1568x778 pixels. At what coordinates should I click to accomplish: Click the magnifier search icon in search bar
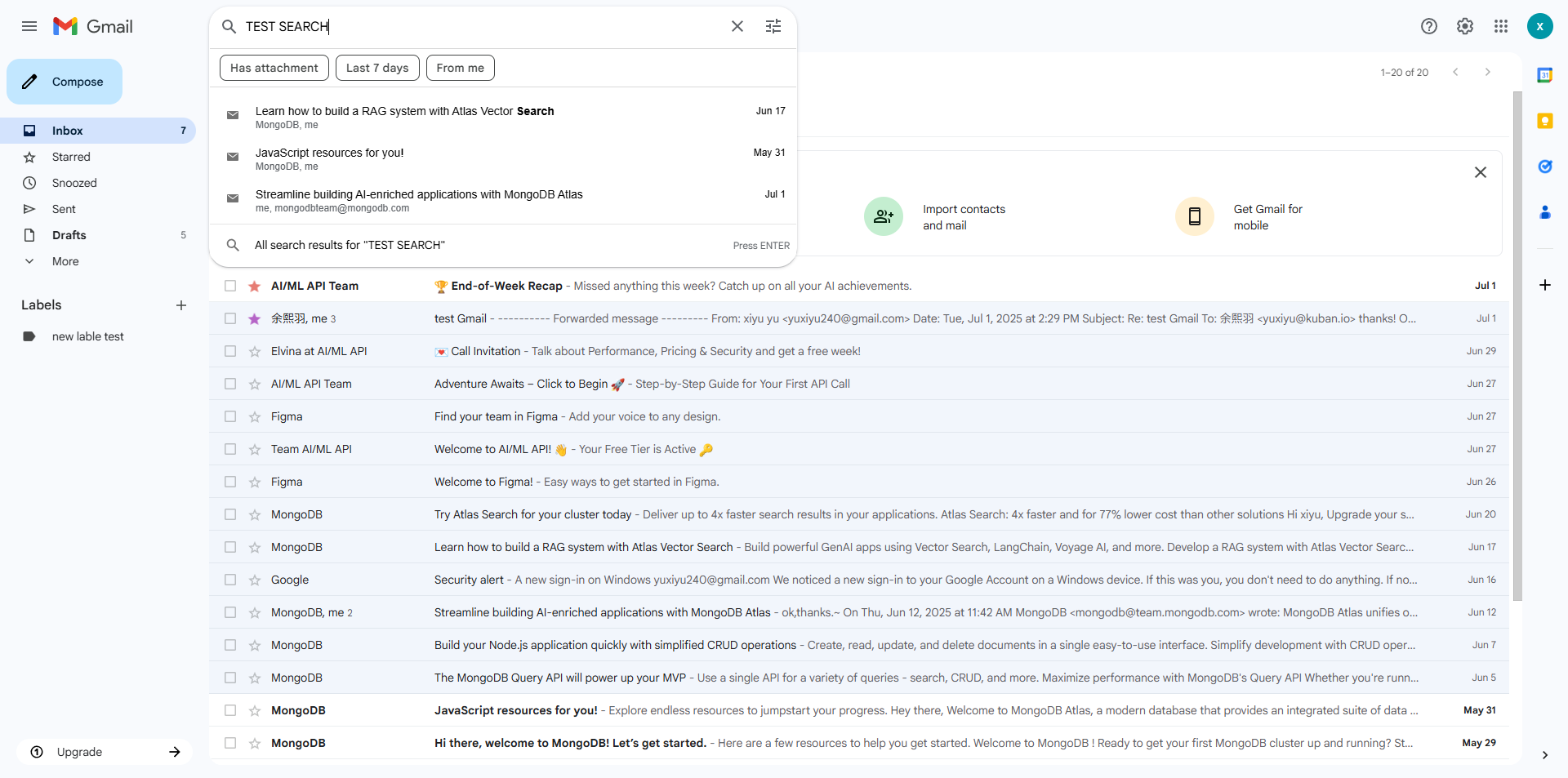(x=229, y=26)
